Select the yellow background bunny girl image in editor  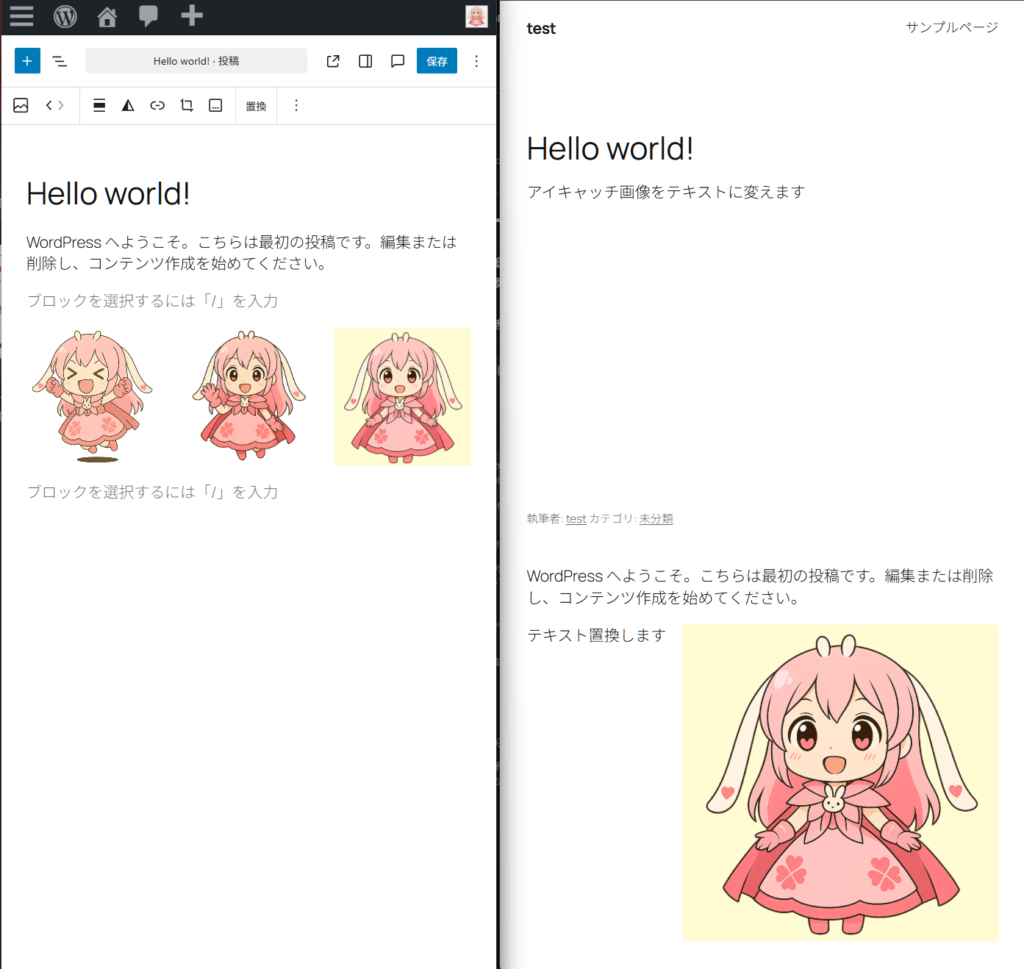tap(402, 397)
